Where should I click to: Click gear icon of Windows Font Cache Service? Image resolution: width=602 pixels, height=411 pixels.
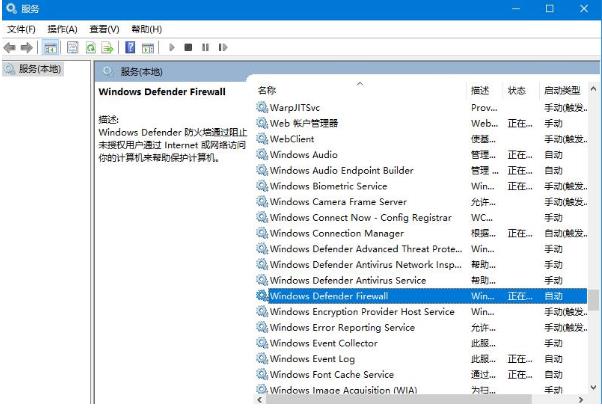click(262, 374)
